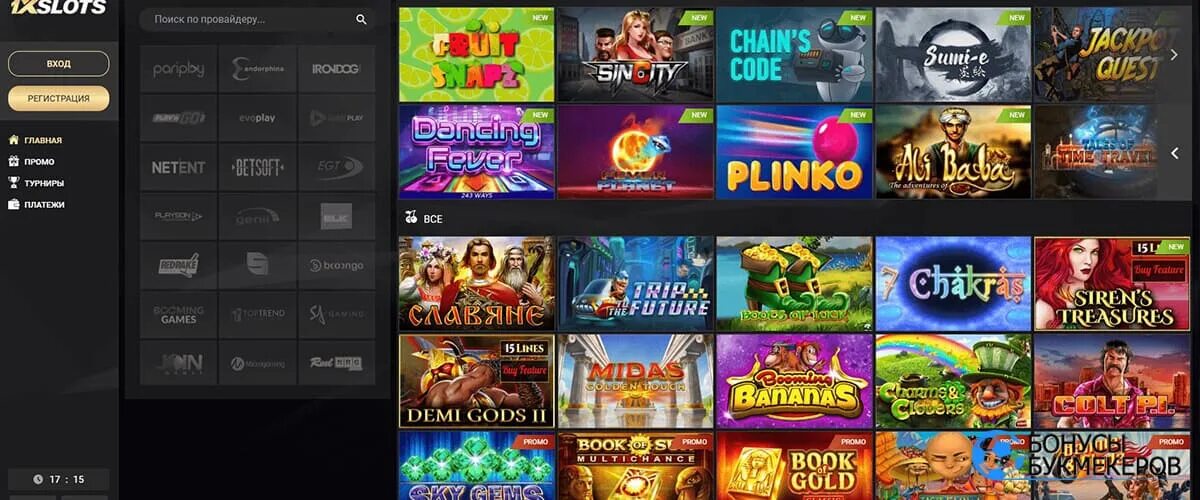Pick the Evoplay provider tile
The width and height of the screenshot is (1200, 500).
pyautogui.click(x=257, y=118)
